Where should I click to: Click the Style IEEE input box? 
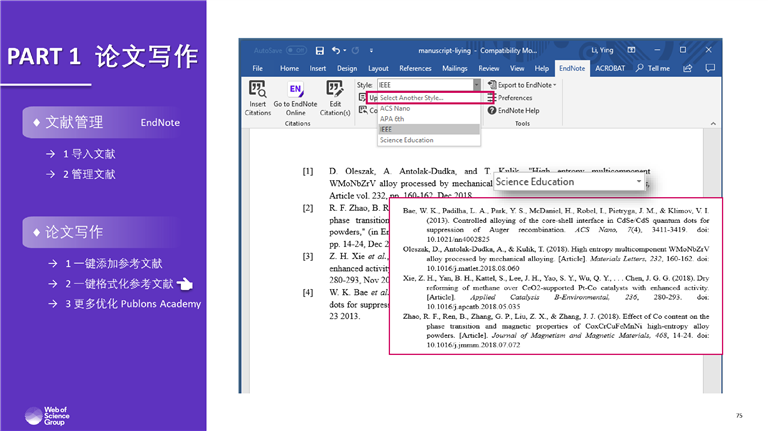(425, 85)
